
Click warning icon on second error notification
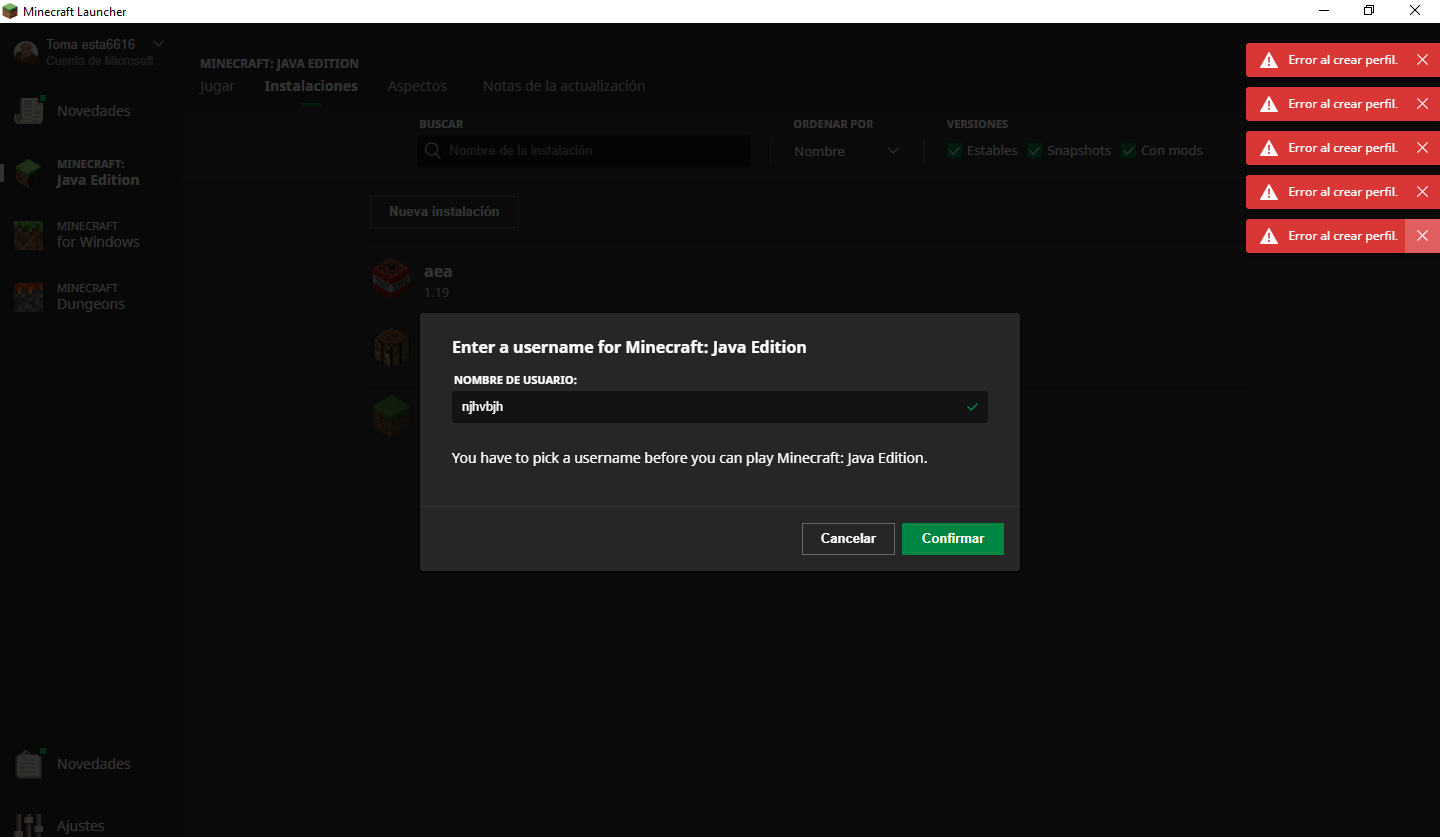coord(1269,104)
